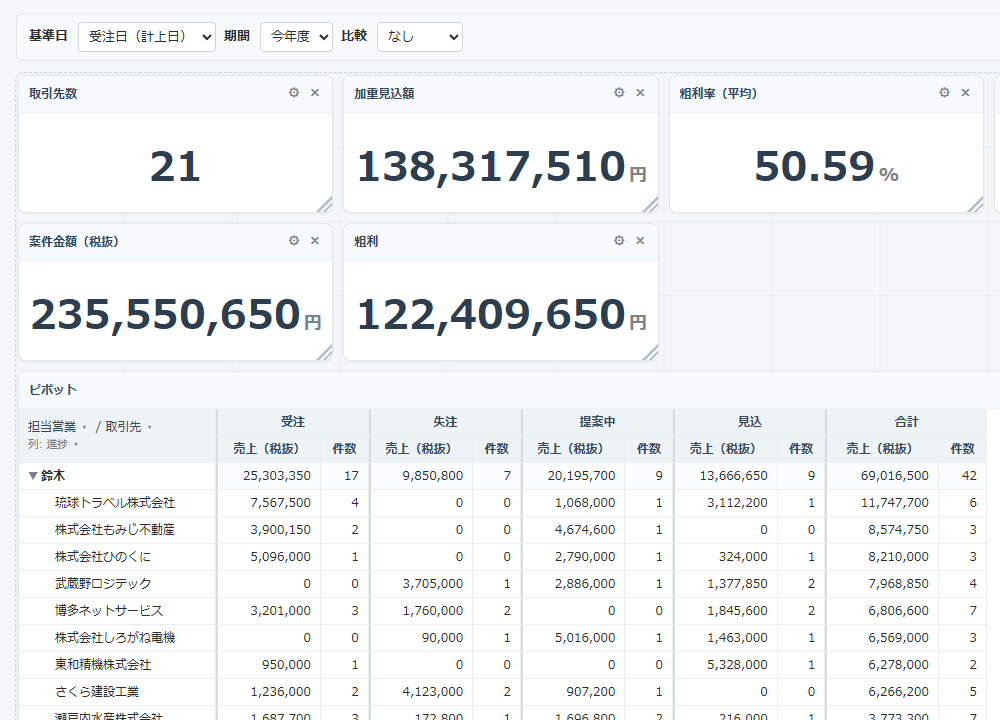Close the 粗利 card
This screenshot has width=1000, height=720.
point(640,240)
